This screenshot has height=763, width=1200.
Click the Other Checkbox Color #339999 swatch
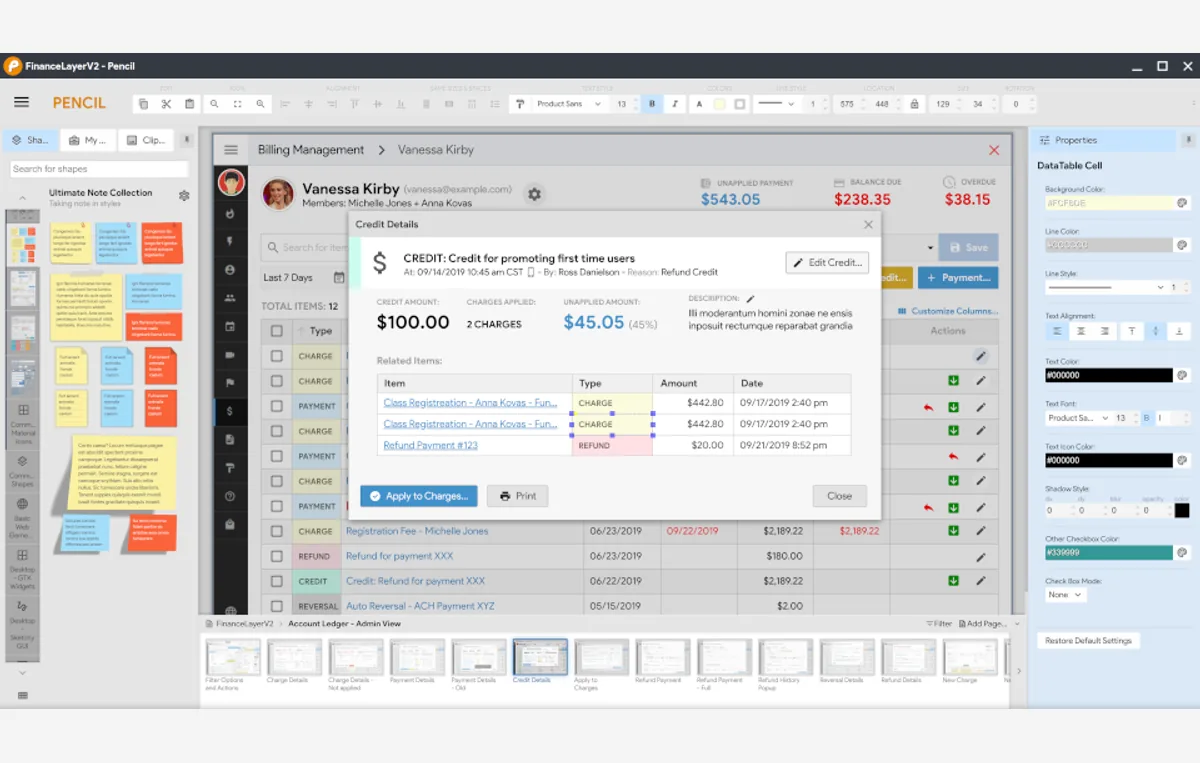pos(1109,552)
